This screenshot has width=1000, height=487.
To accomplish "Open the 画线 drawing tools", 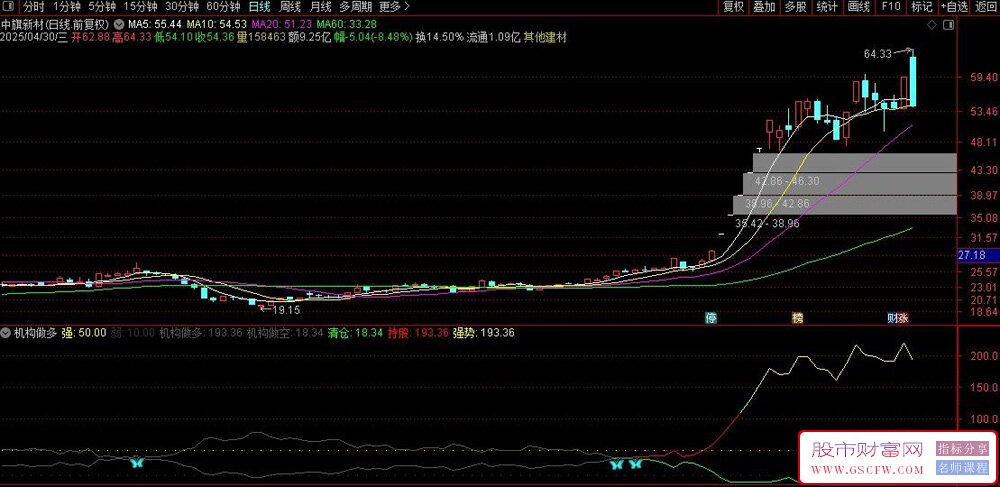I will coord(859,7).
